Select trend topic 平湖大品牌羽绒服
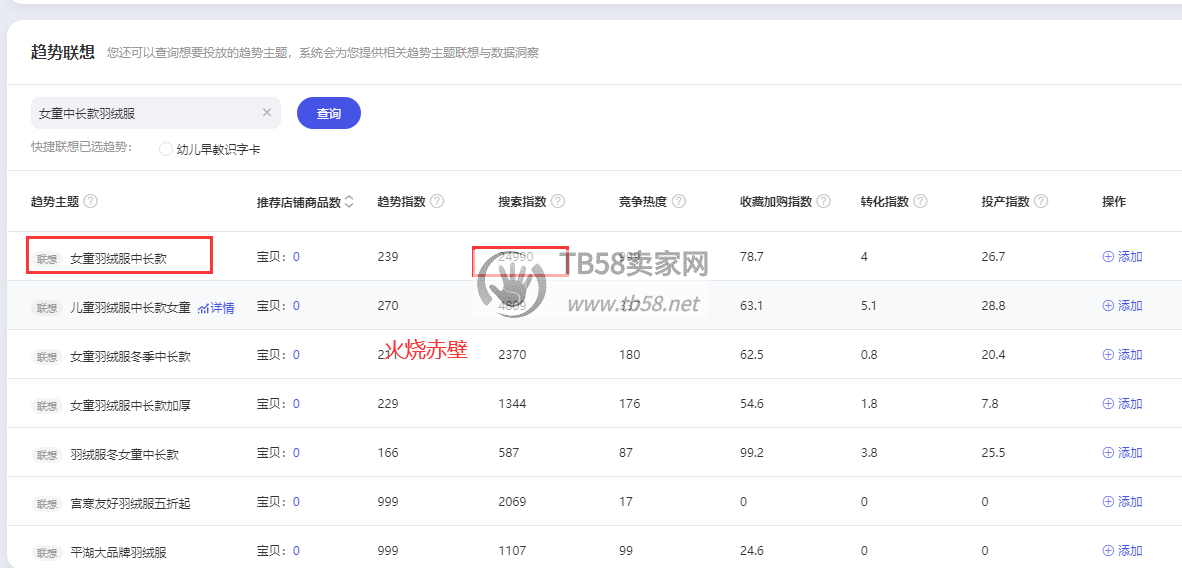 point(118,552)
